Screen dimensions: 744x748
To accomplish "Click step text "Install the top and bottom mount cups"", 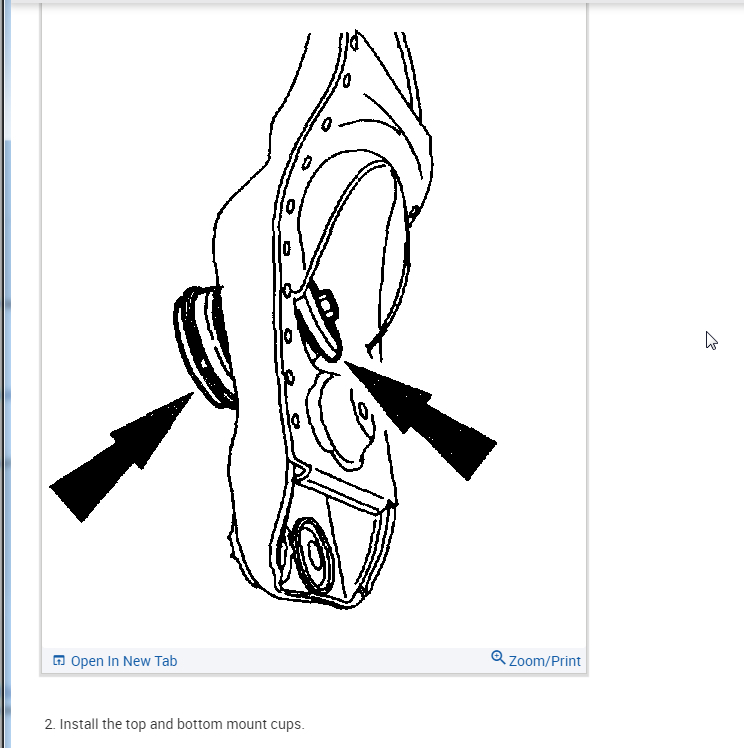I will point(182,724).
